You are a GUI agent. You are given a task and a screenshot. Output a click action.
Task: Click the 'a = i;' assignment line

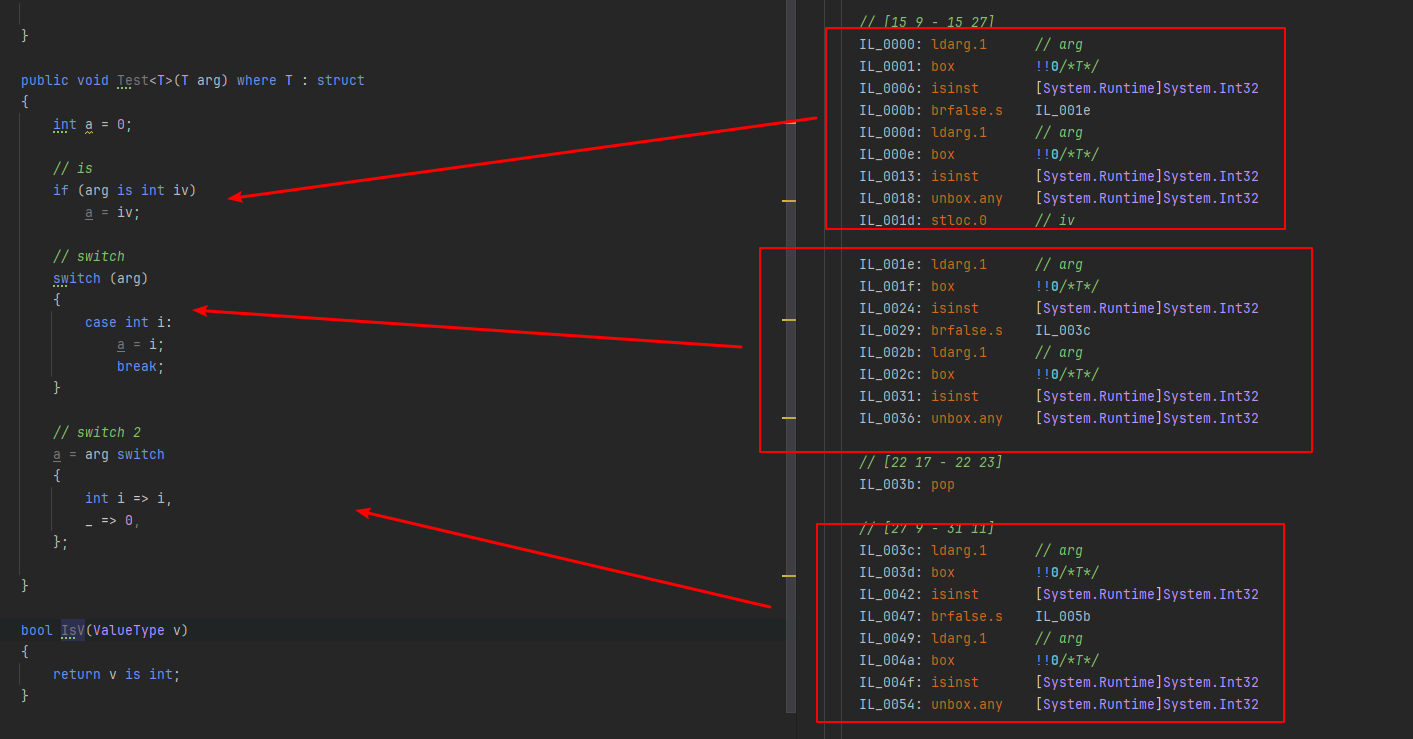click(x=140, y=344)
